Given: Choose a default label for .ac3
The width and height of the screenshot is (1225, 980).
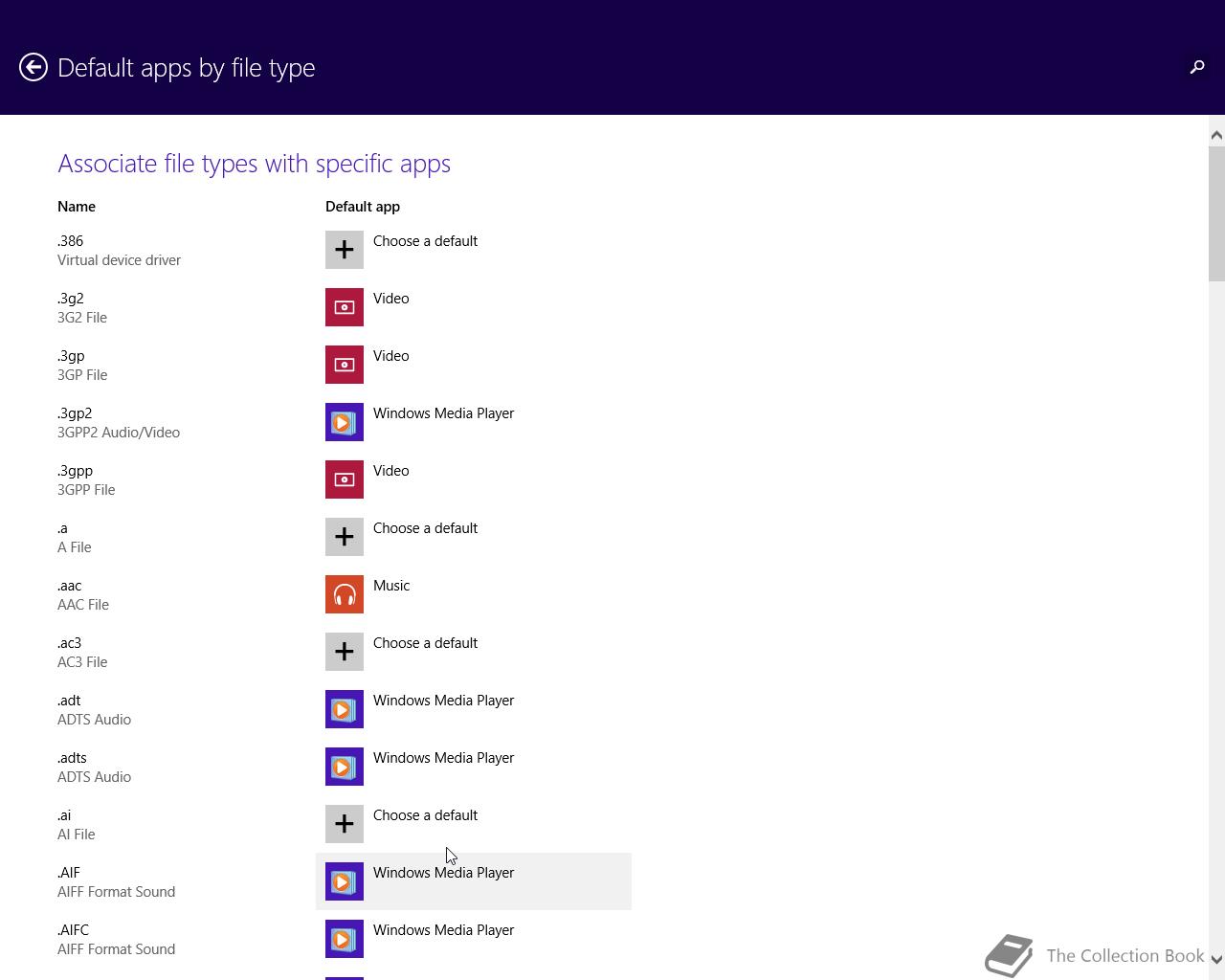Looking at the screenshot, I should click(425, 643).
